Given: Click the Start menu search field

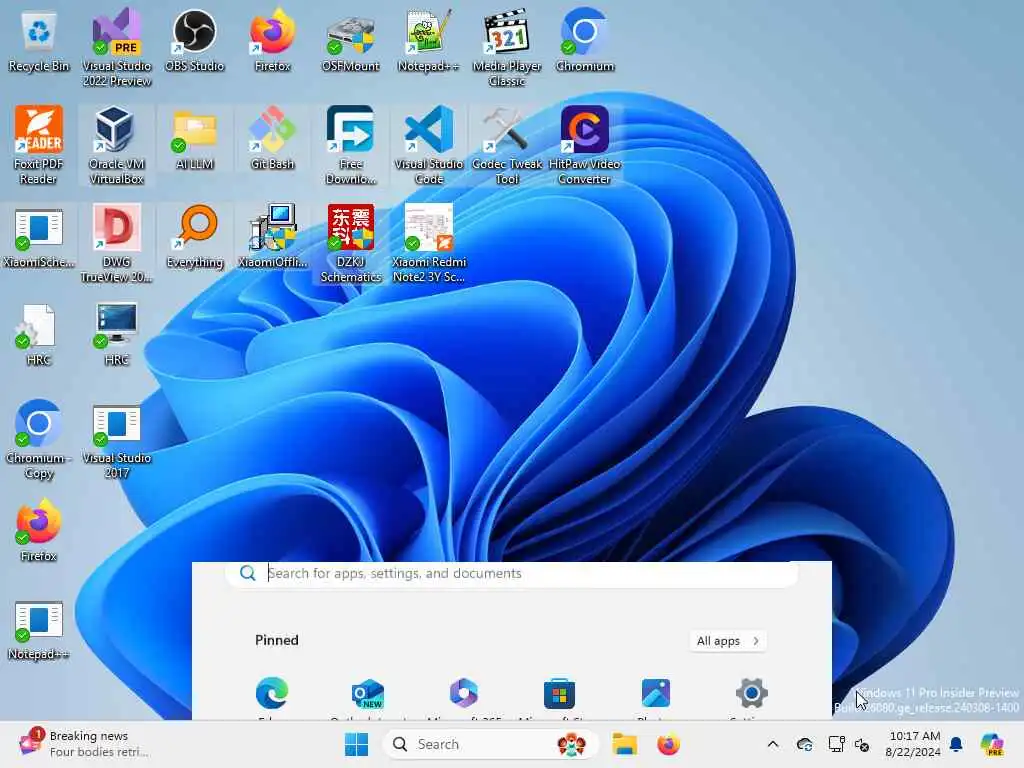Looking at the screenshot, I should (x=511, y=573).
